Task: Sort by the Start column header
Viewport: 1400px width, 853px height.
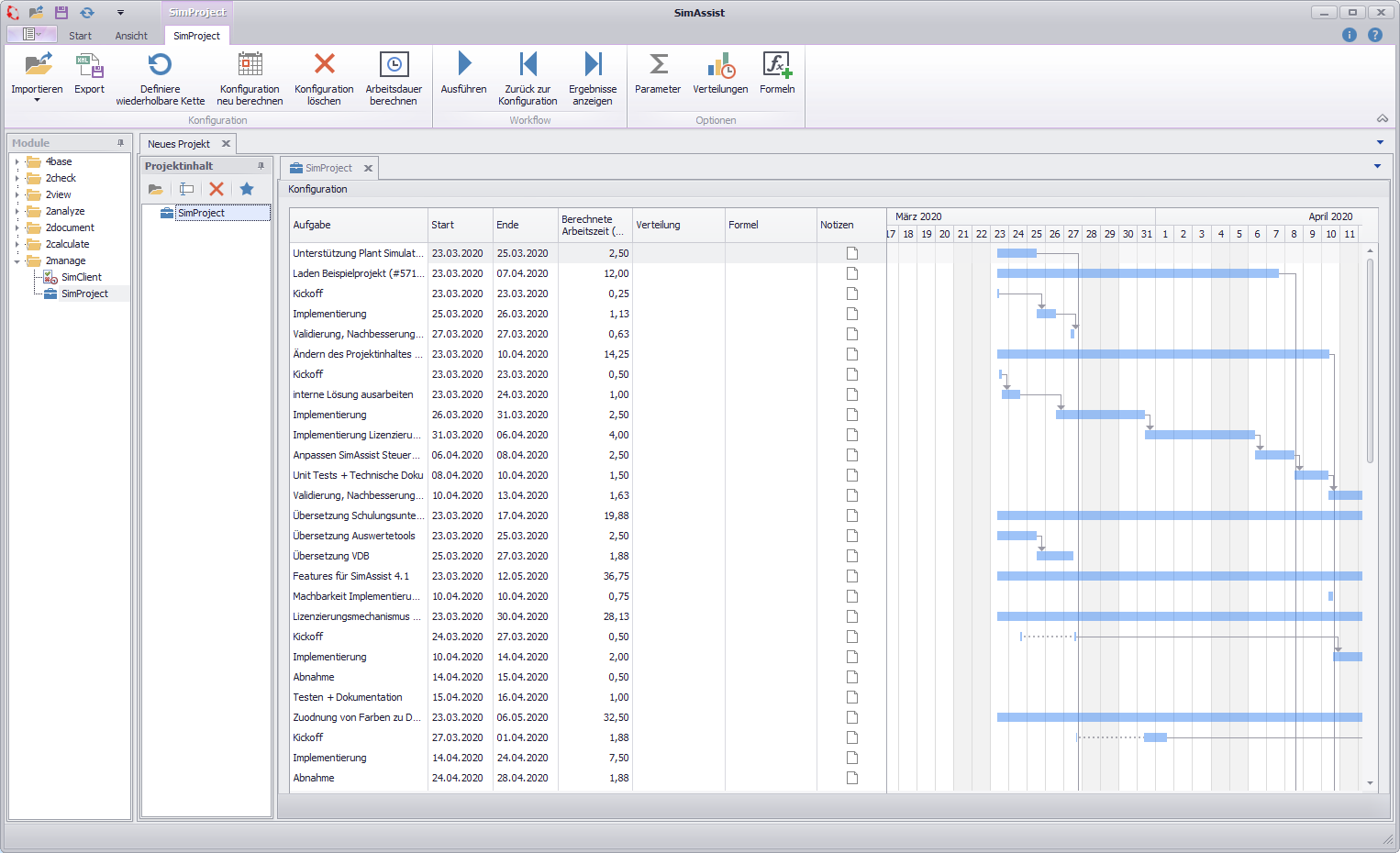Action: coord(460,225)
